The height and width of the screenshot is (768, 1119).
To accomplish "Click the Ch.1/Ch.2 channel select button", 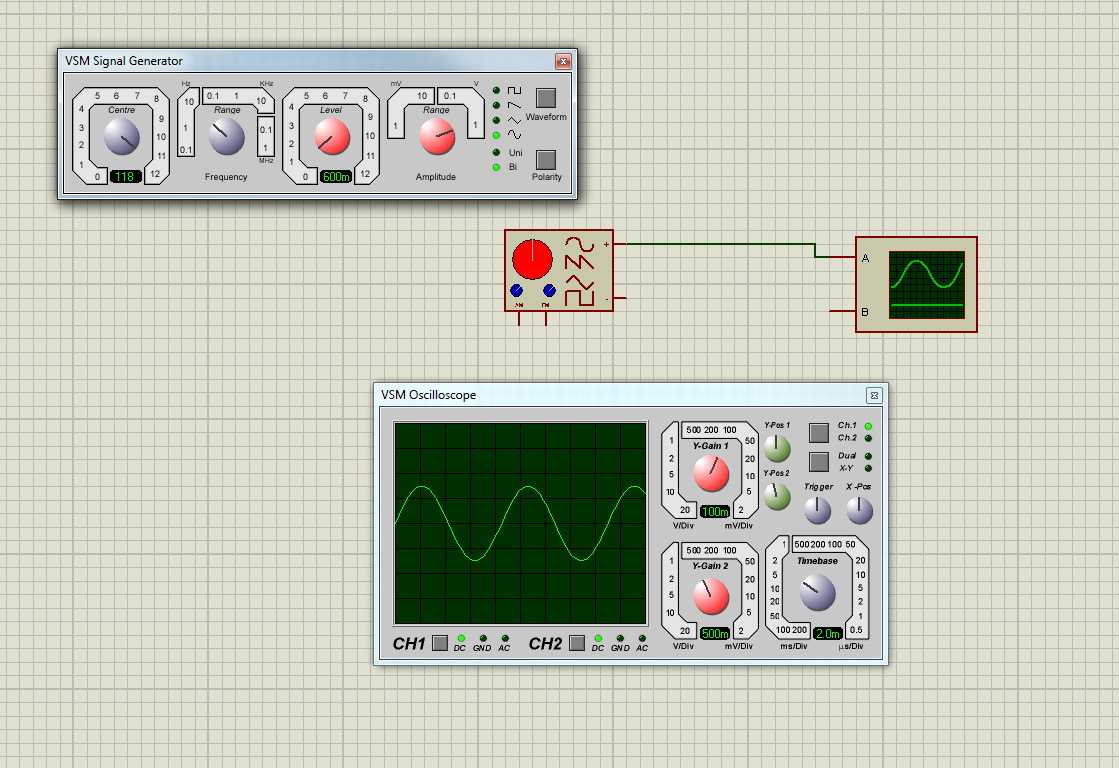I will click(x=819, y=432).
